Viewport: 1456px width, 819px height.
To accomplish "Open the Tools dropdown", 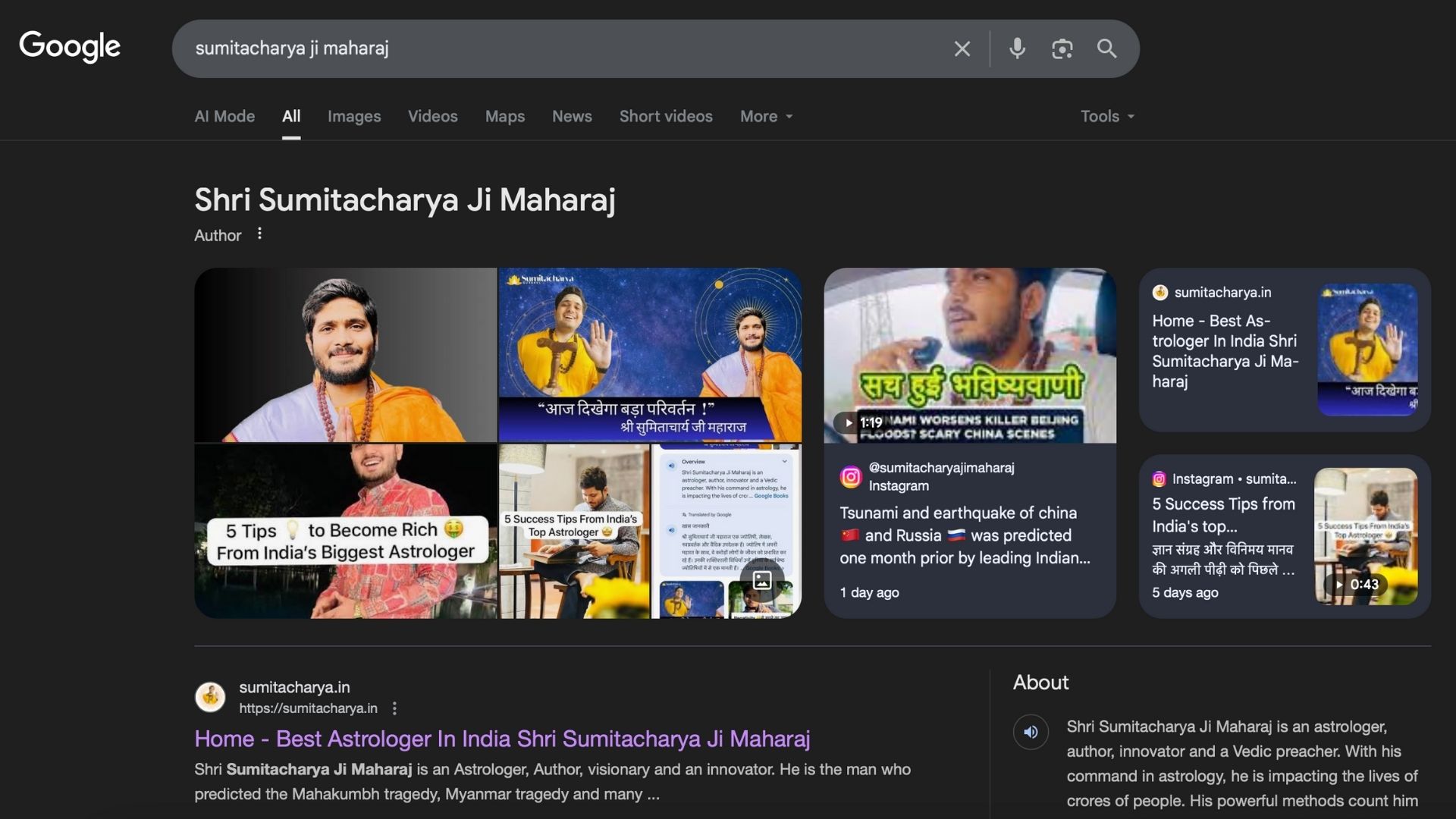I will 1107,116.
